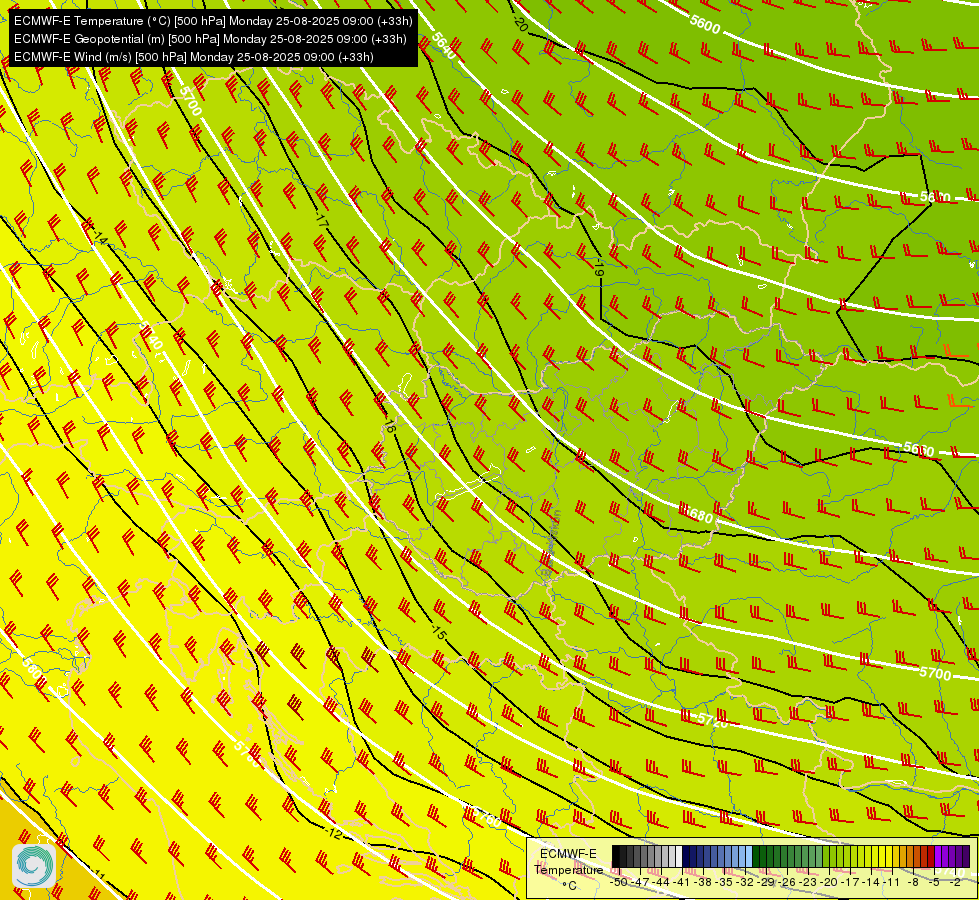This screenshot has width=979, height=900.
Task: Click the swirl logo icon in the corner
Action: pos(34,865)
